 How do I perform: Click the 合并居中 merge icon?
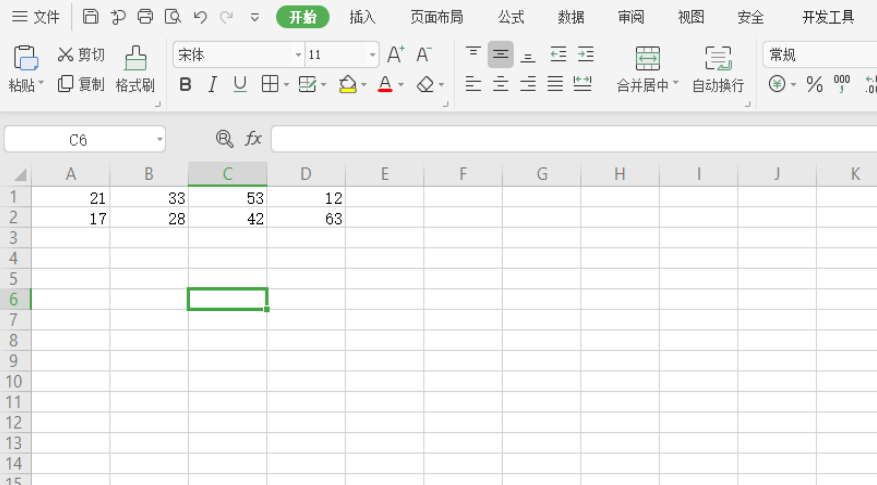click(648, 58)
